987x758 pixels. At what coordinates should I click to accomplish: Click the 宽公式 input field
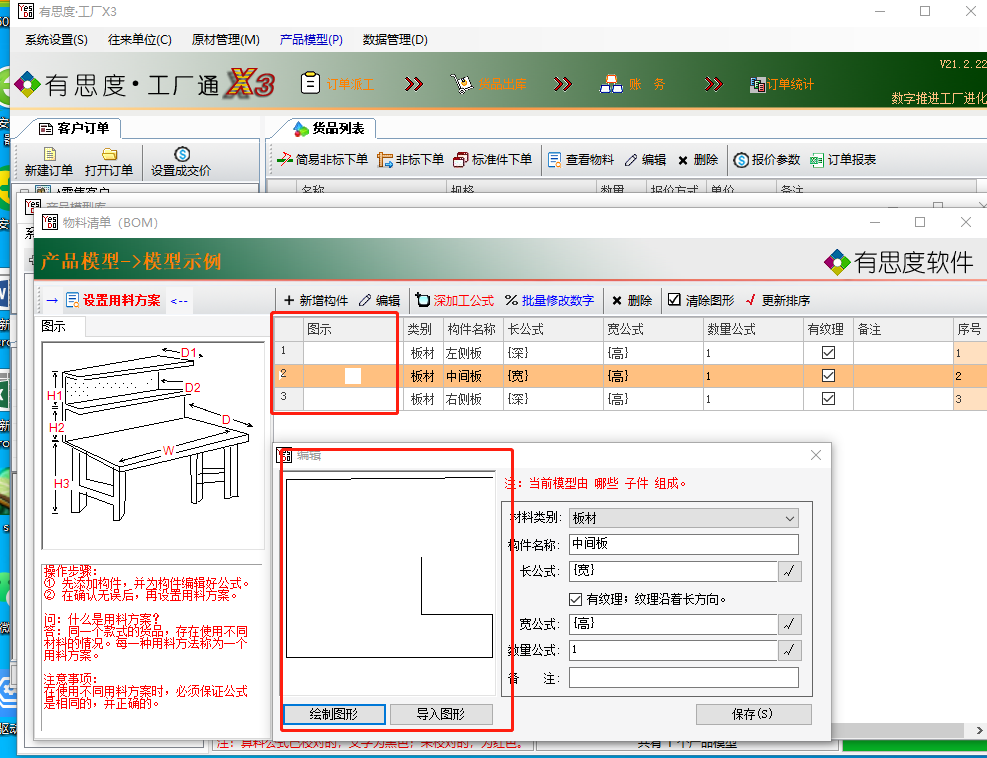[x=673, y=624]
